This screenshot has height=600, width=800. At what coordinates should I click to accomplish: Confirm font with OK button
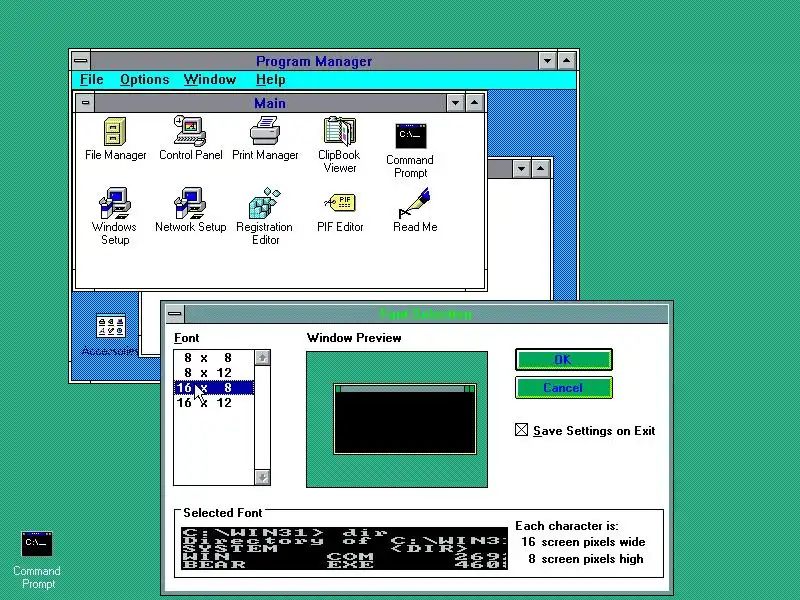563,360
